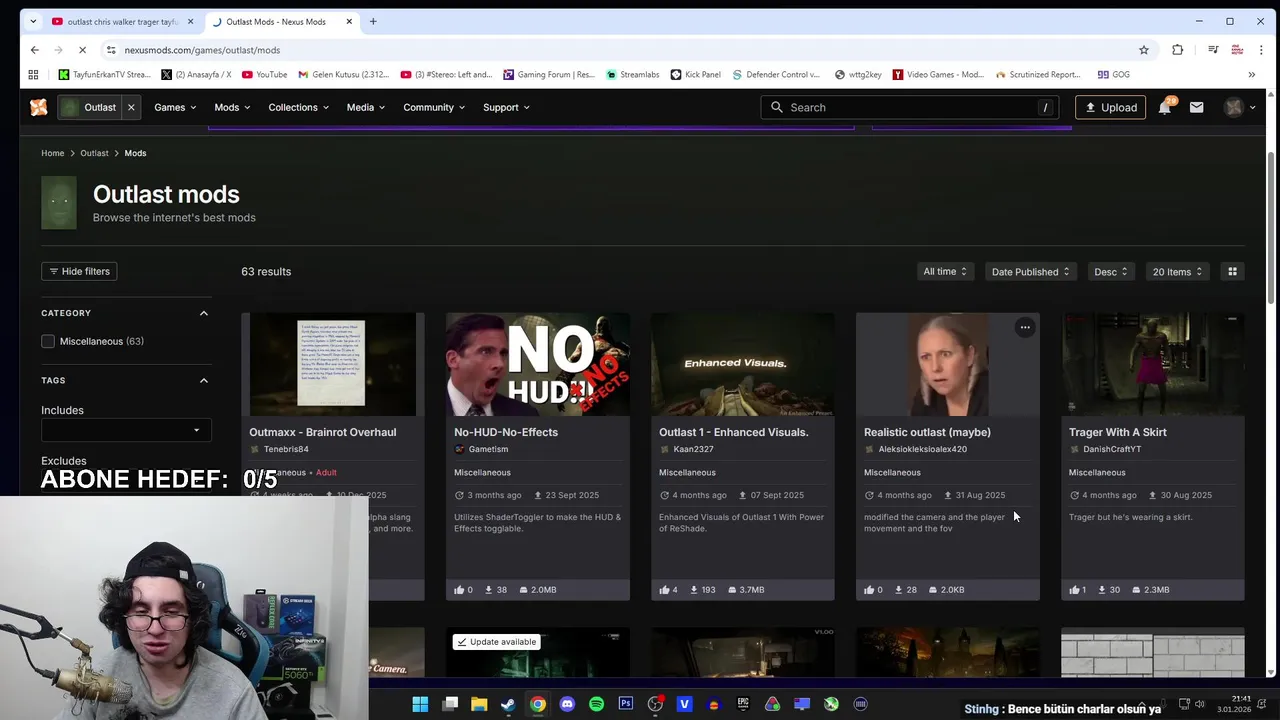Open three-dots menu on Realistic outlast card
Screen dimensions: 1280x720
(x=1025, y=327)
